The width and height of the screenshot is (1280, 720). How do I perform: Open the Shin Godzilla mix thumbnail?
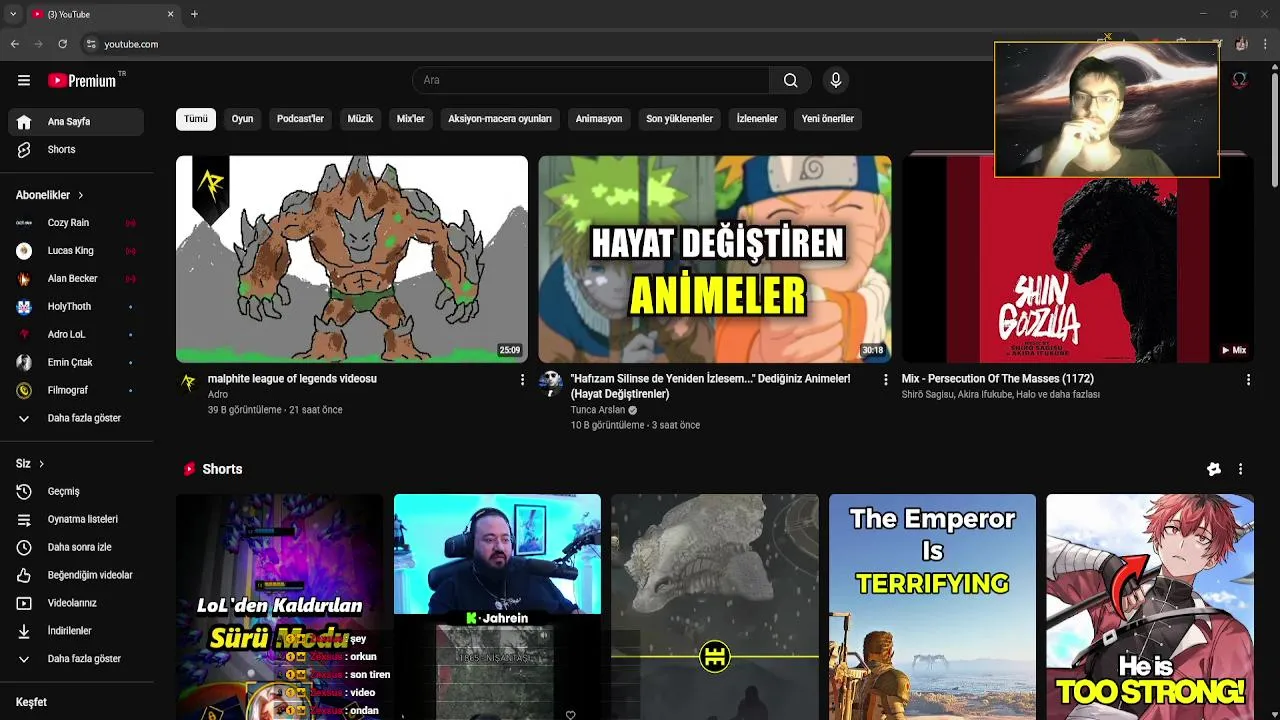[1078, 259]
